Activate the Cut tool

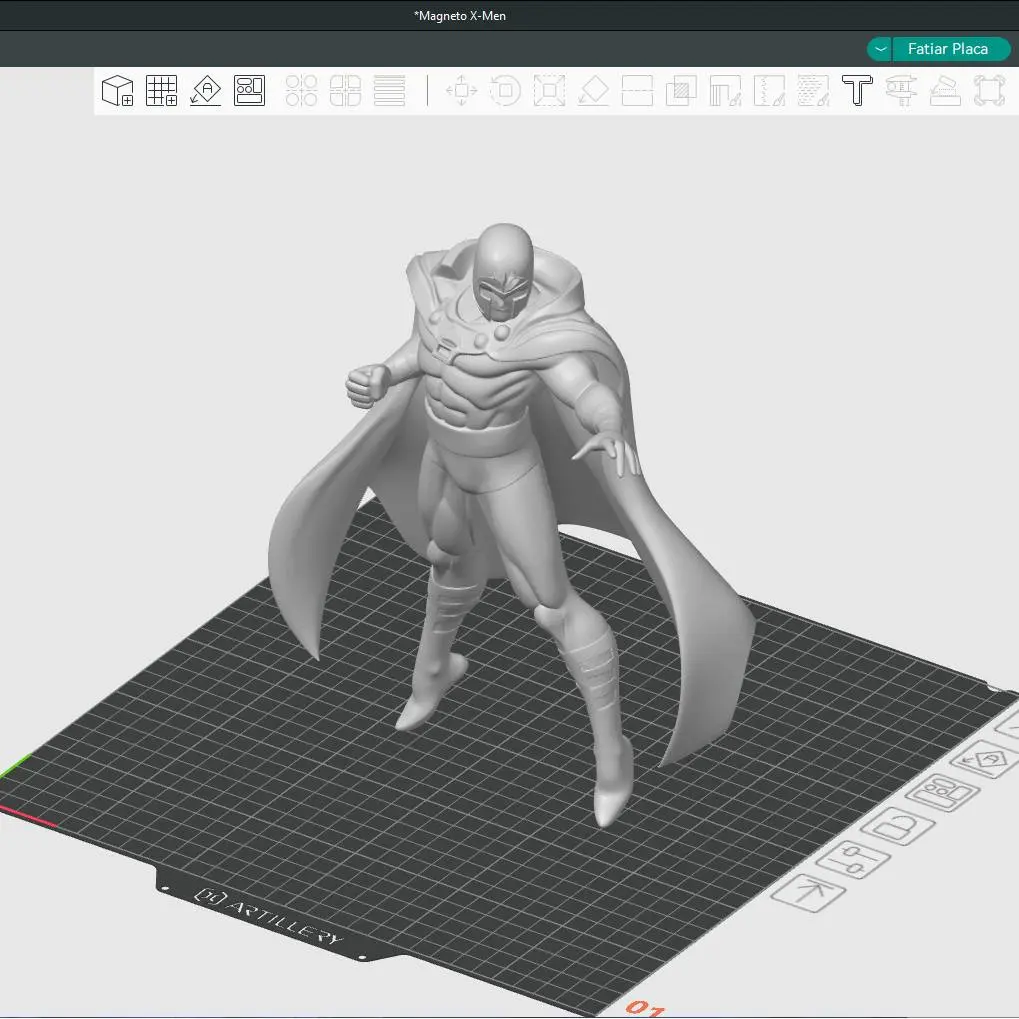[x=637, y=90]
